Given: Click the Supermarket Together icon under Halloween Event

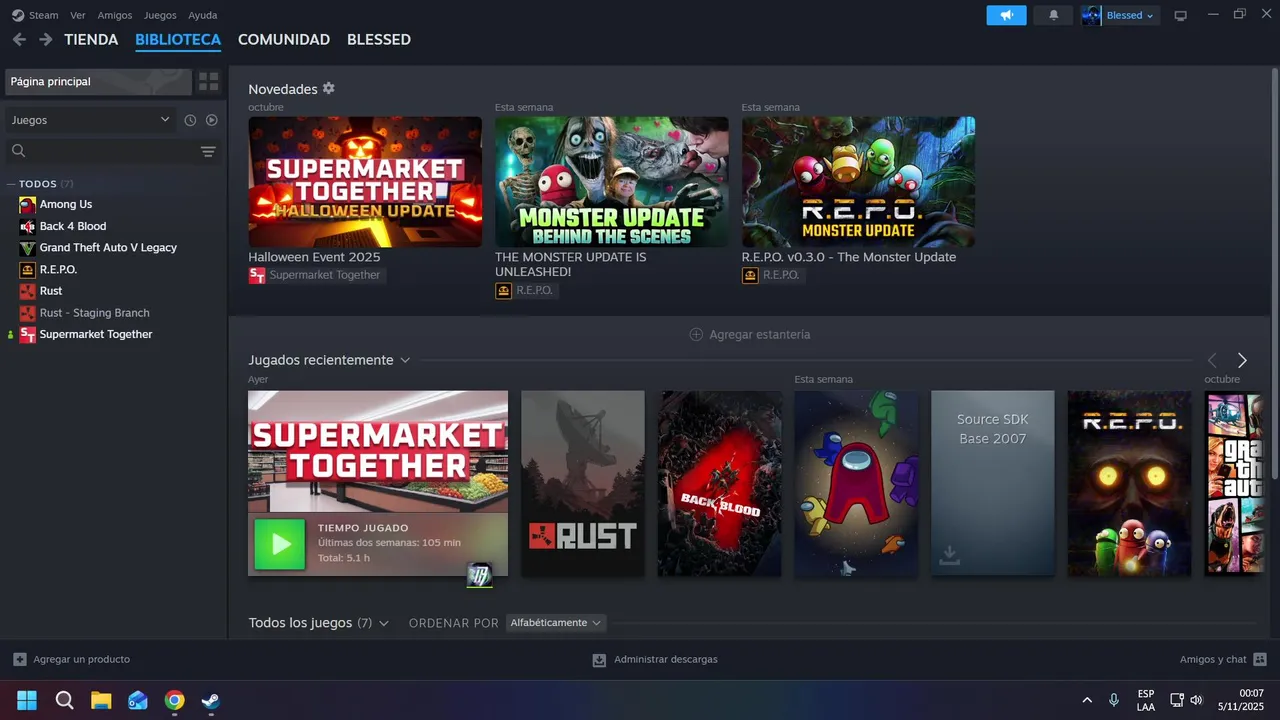Looking at the screenshot, I should (x=257, y=275).
